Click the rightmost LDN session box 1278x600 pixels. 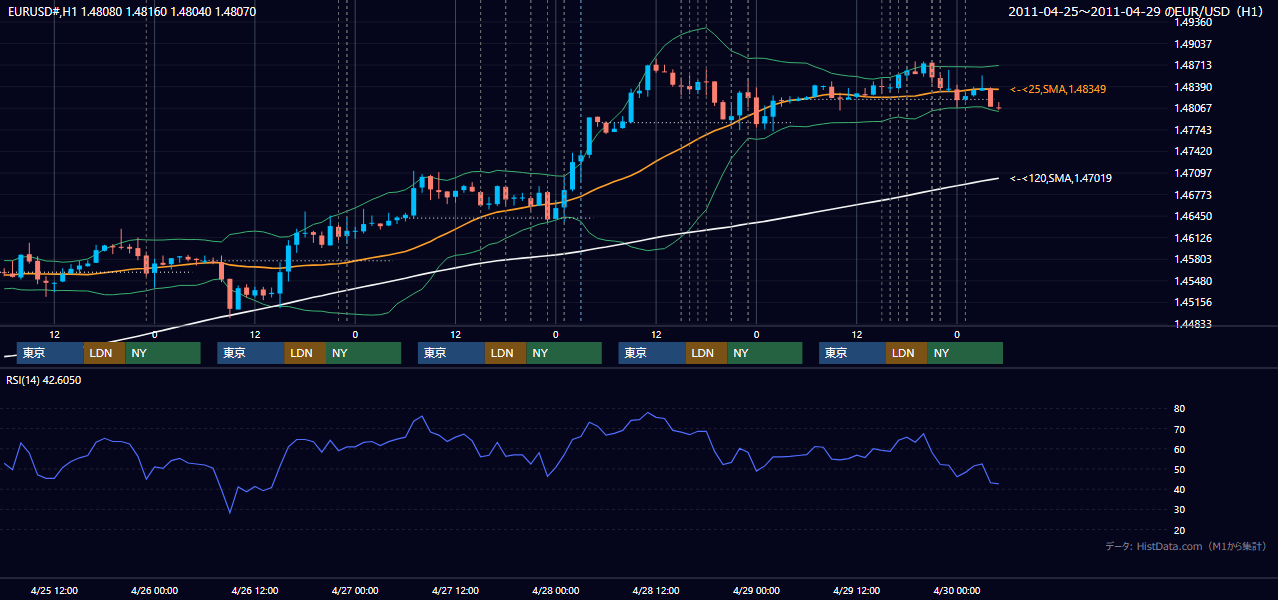coord(906,353)
